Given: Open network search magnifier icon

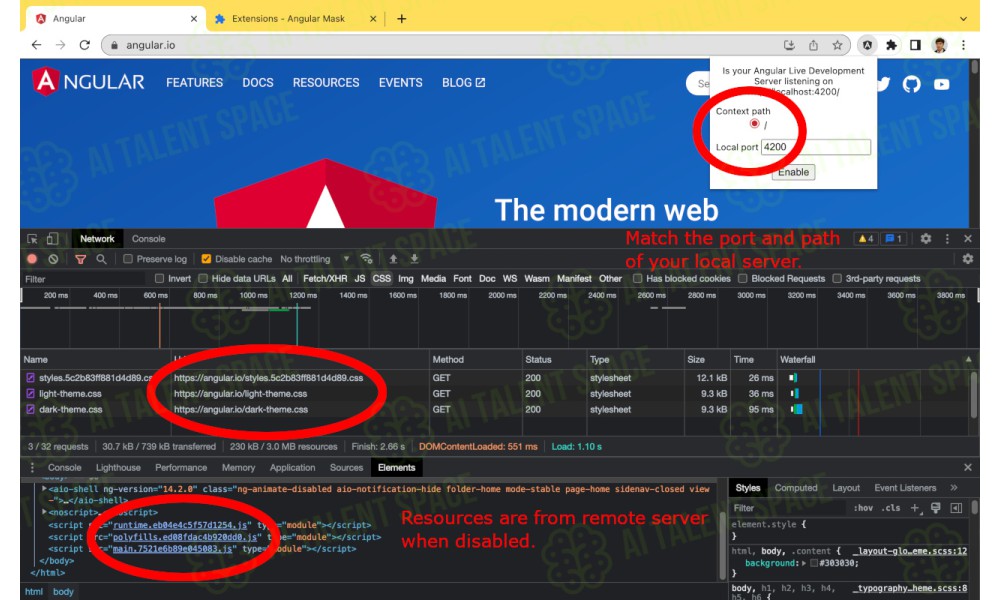Looking at the screenshot, I should pyautogui.click(x=101, y=259).
